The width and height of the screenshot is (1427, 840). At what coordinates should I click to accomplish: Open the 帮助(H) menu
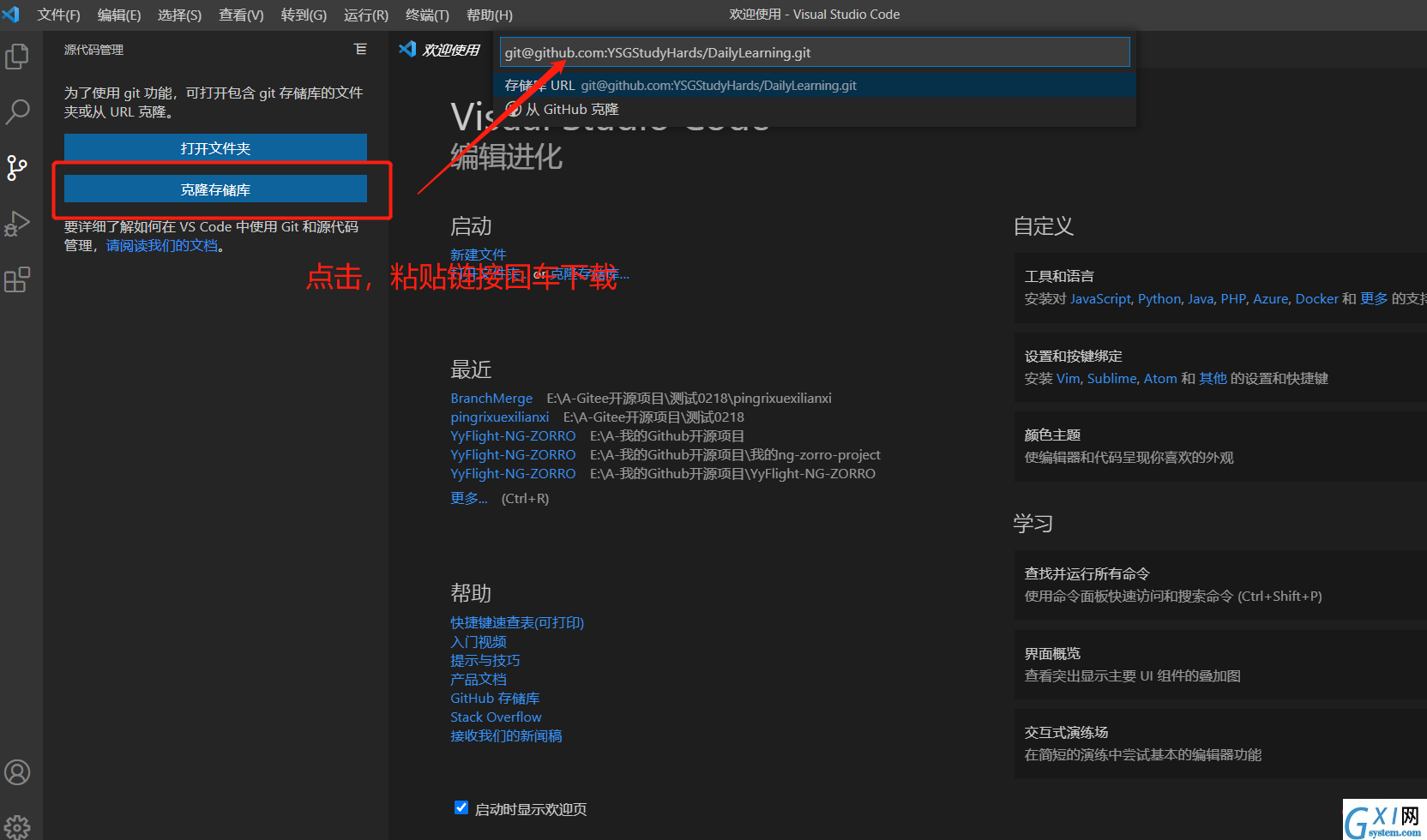point(490,15)
